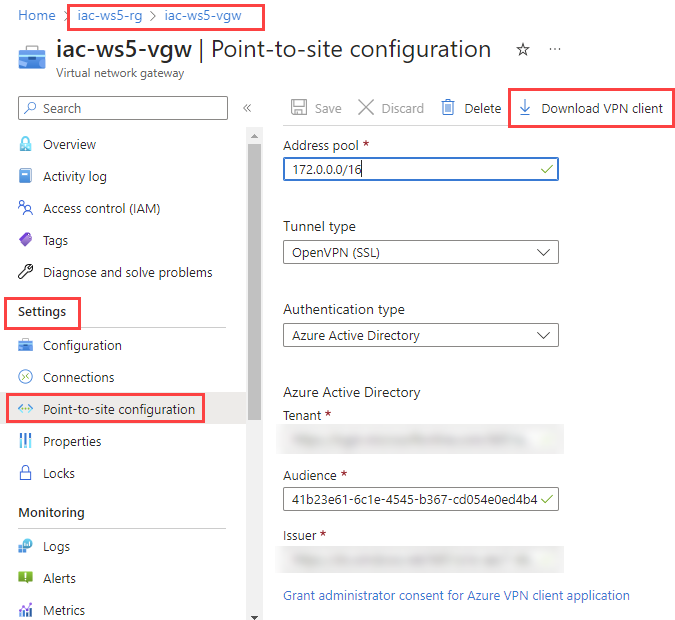Click the Discard button label
Viewport: 675px width, 620px height.
tap(403, 108)
